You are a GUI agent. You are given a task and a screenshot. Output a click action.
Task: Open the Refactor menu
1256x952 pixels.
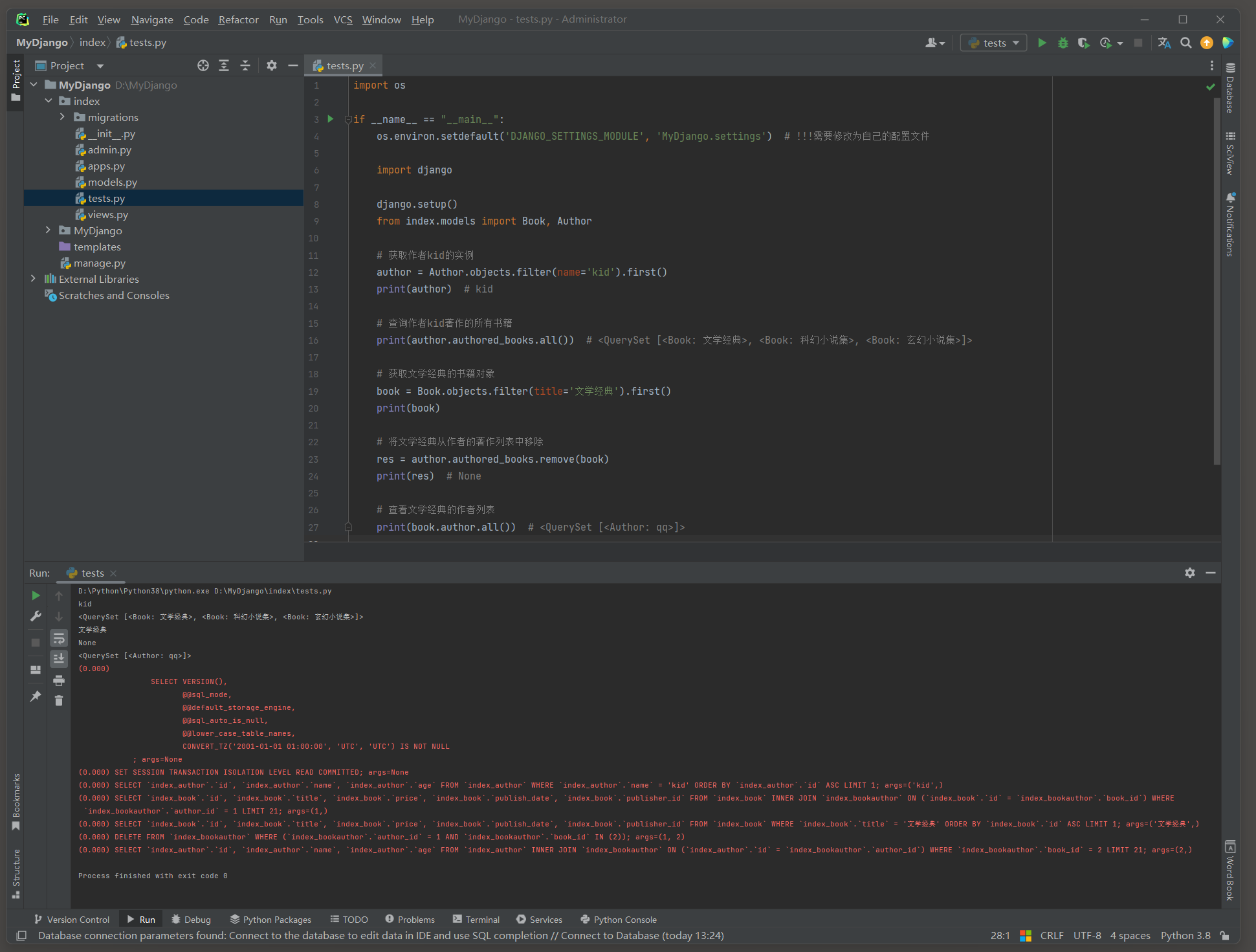[238, 19]
